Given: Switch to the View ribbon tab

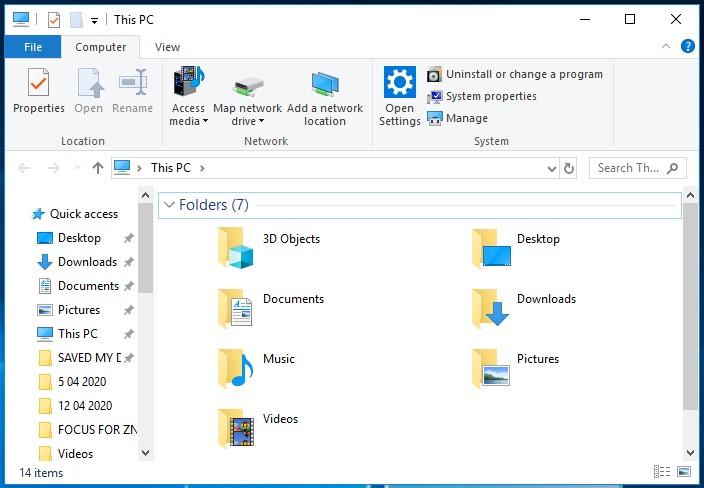Looking at the screenshot, I should [x=167, y=47].
